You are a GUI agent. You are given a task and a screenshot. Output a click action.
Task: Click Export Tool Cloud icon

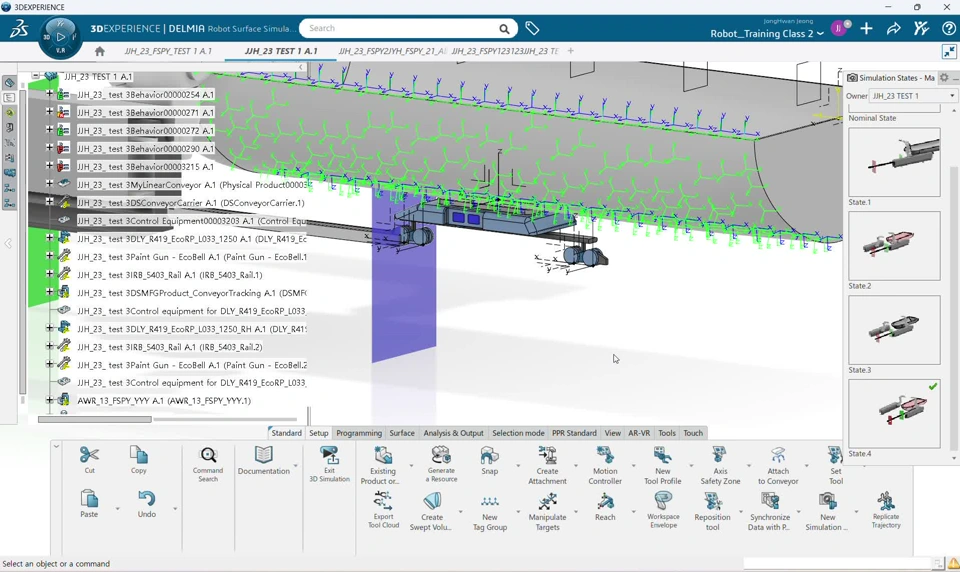tap(383, 500)
